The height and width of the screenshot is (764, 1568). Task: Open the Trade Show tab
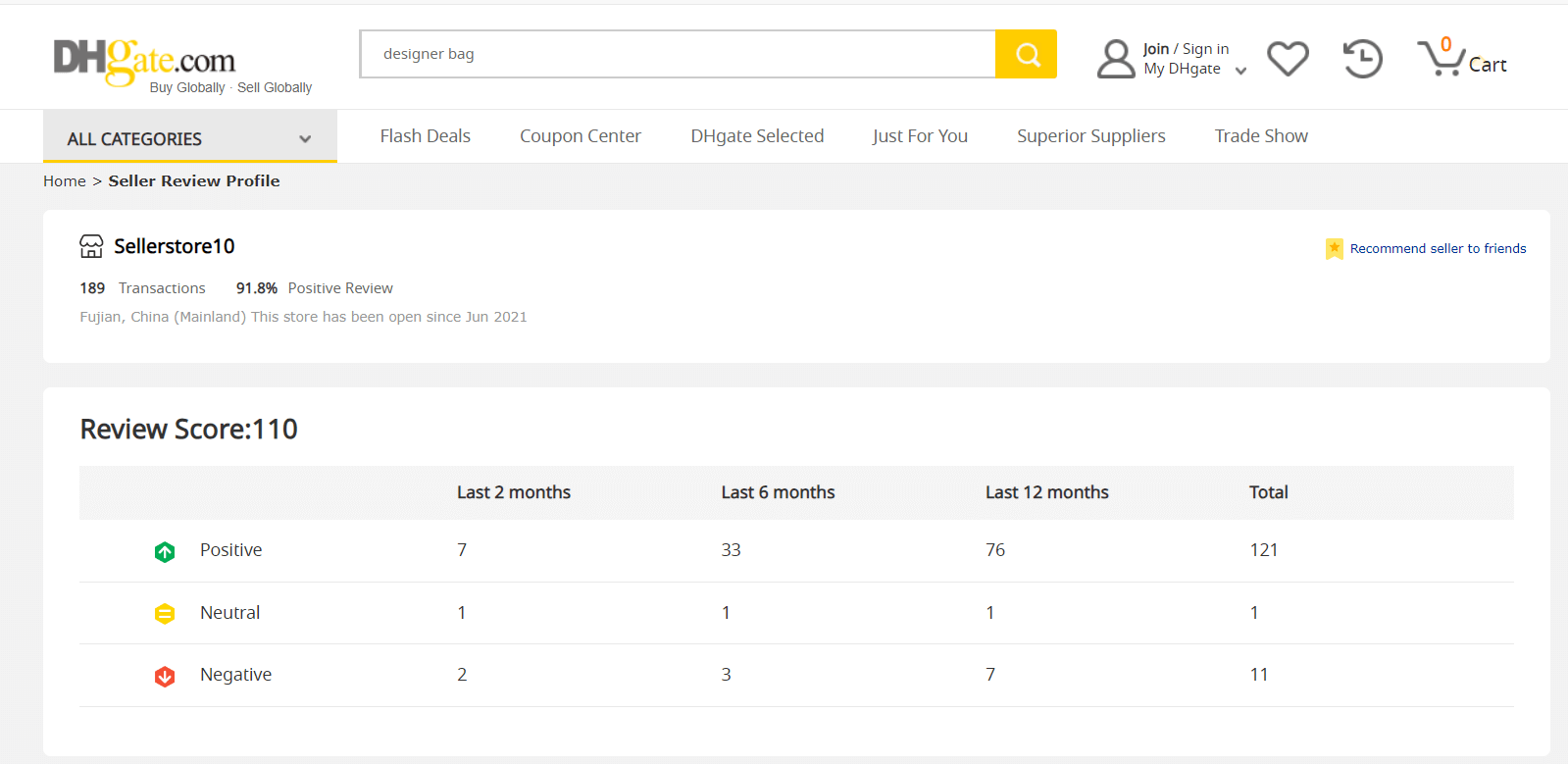pyautogui.click(x=1260, y=136)
